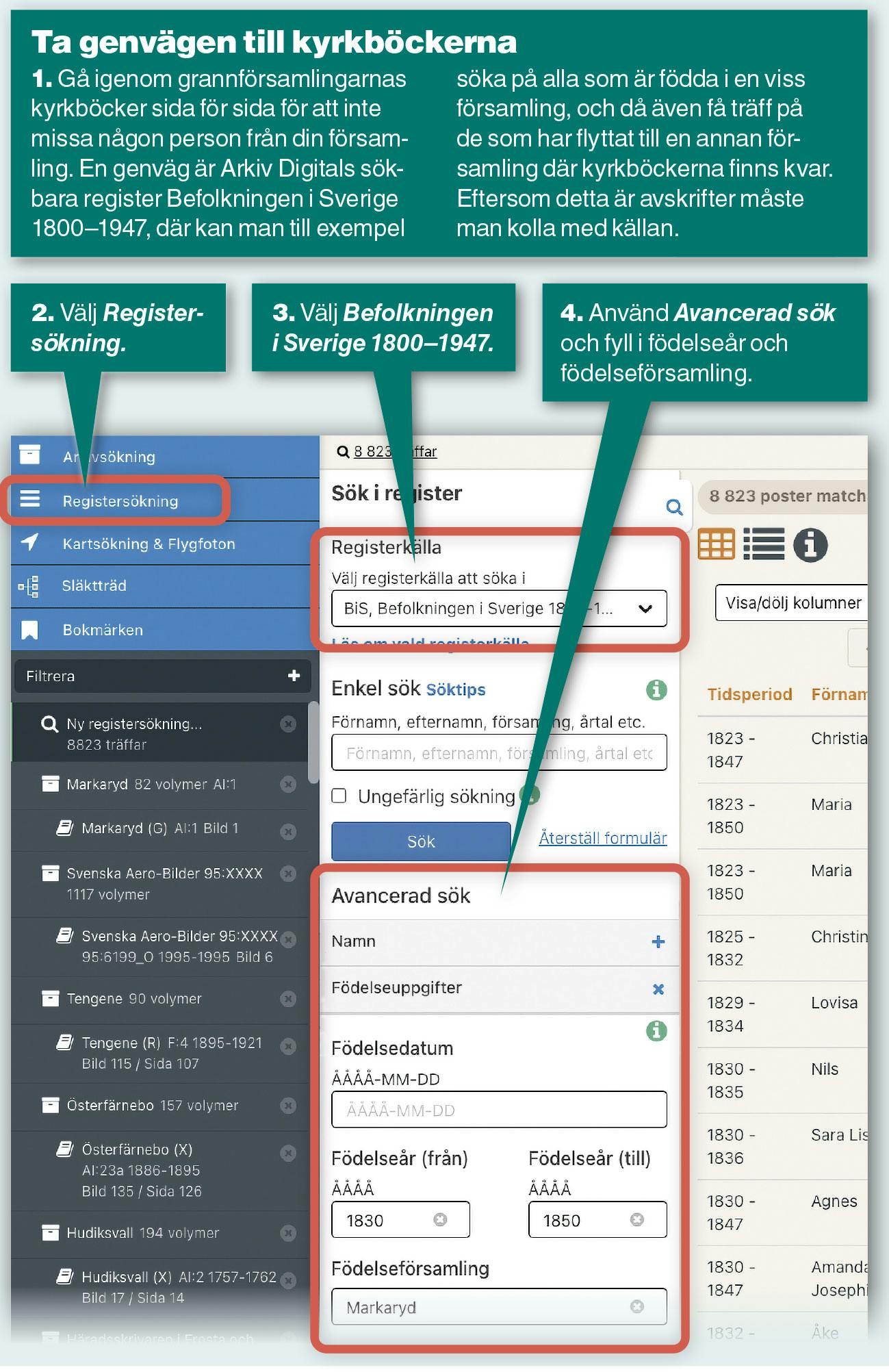
Task: Sort by the Förnamn column header
Action: click(839, 694)
